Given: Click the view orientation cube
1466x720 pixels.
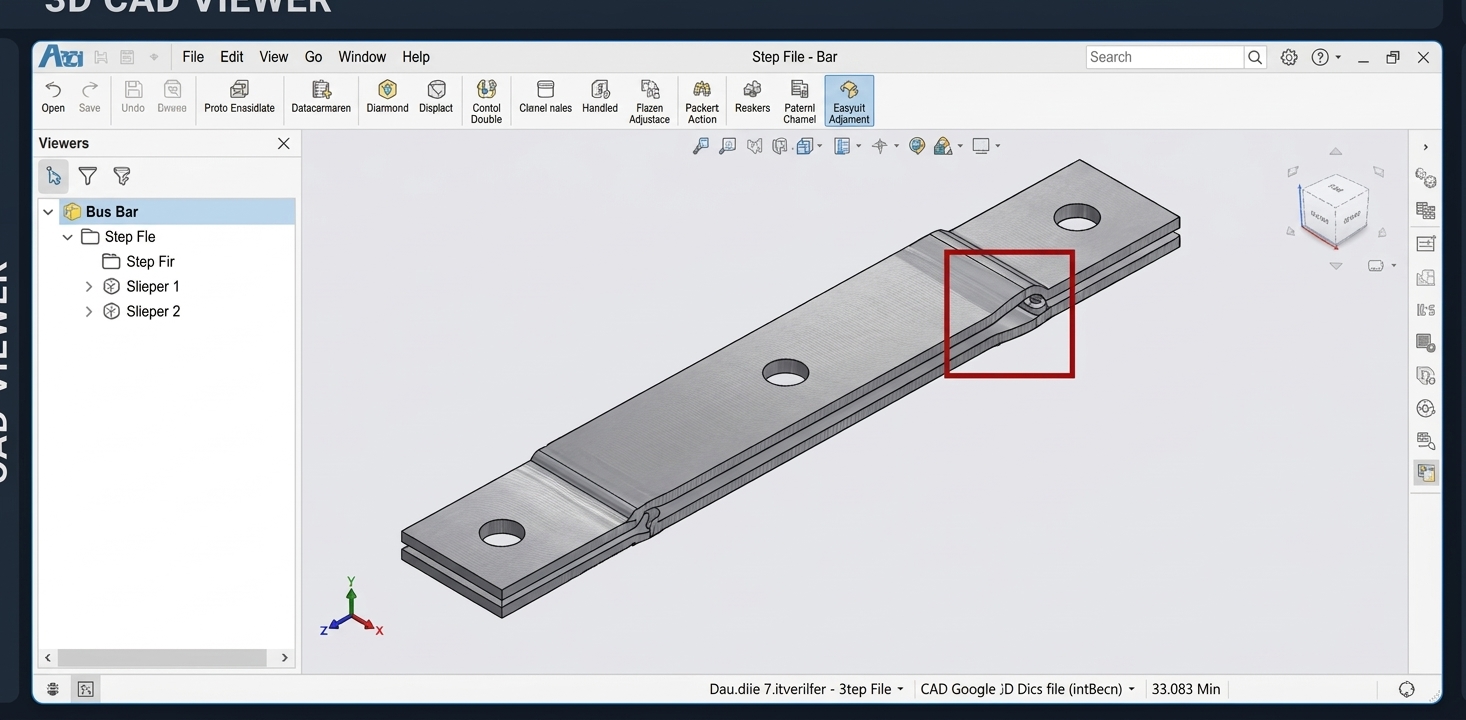Looking at the screenshot, I should (x=1336, y=210).
